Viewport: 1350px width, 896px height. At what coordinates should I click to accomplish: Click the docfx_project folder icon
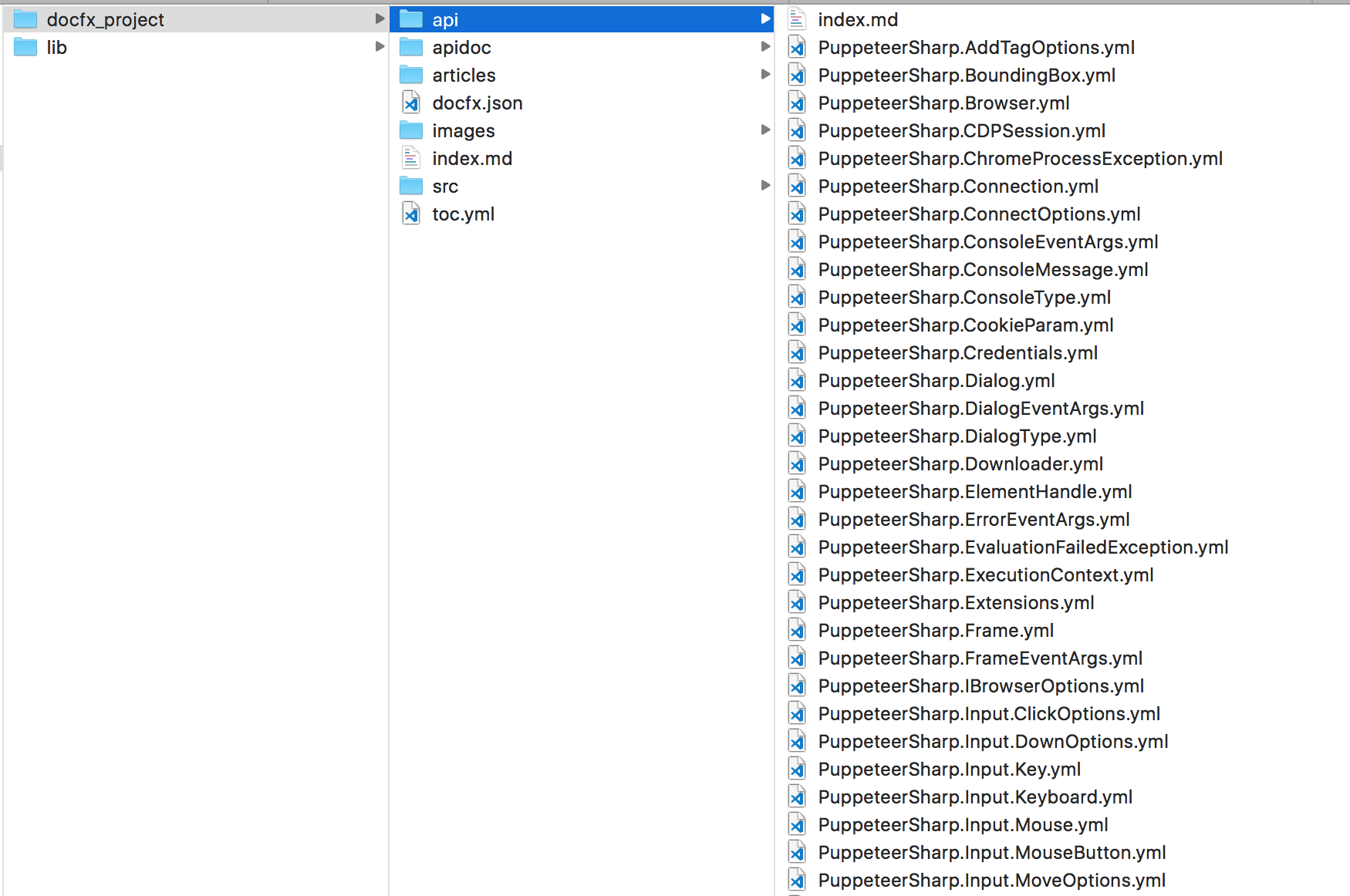25,19
